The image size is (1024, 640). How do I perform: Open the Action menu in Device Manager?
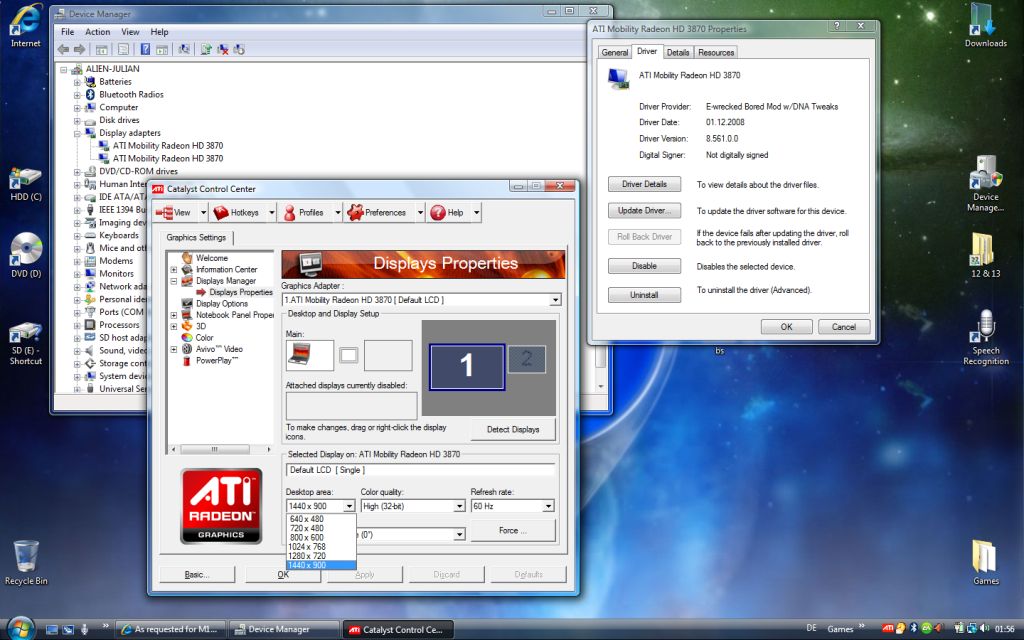click(x=97, y=31)
